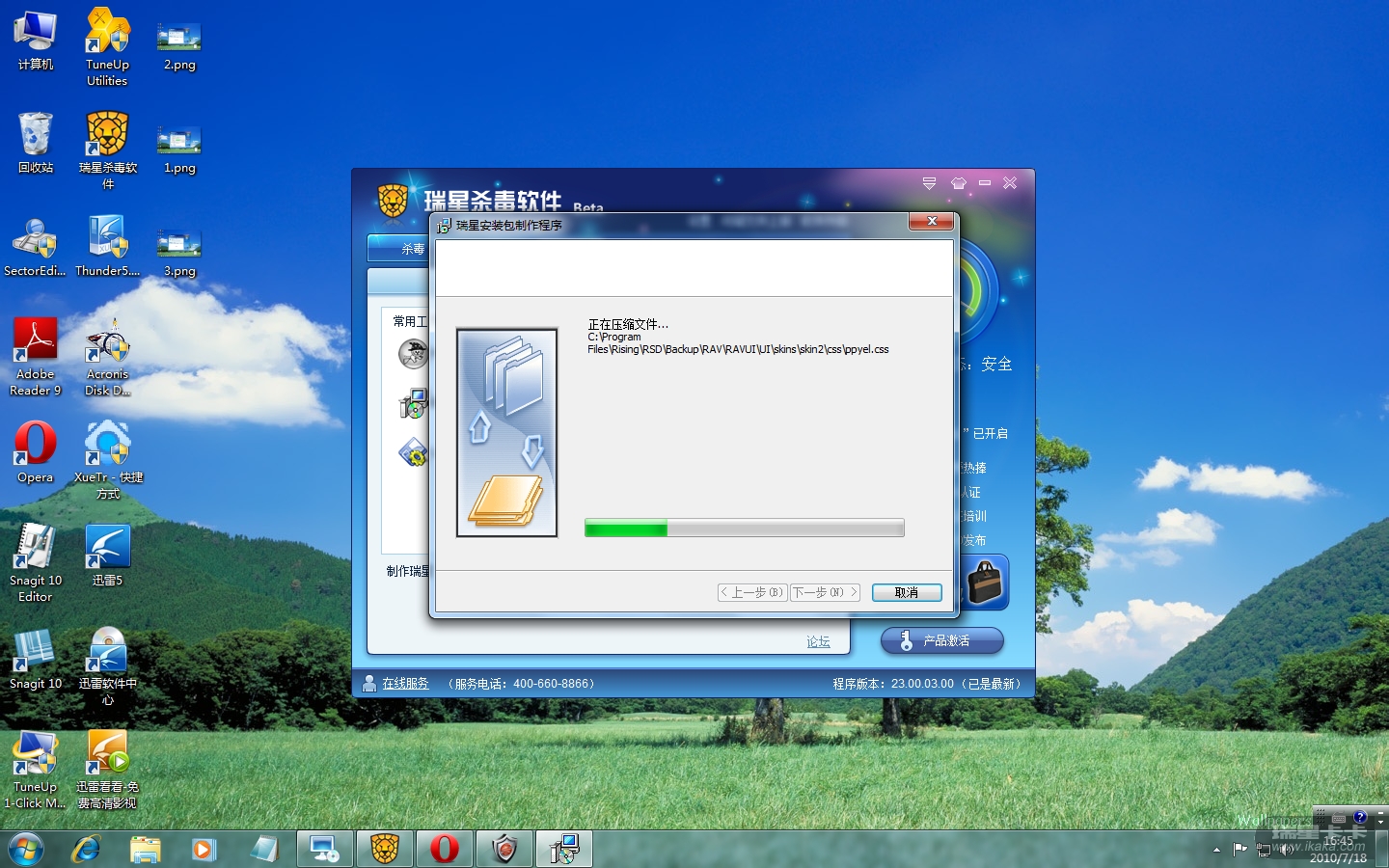Open the notepad icon on taskbar
The width and height of the screenshot is (1389, 868).
263,849
